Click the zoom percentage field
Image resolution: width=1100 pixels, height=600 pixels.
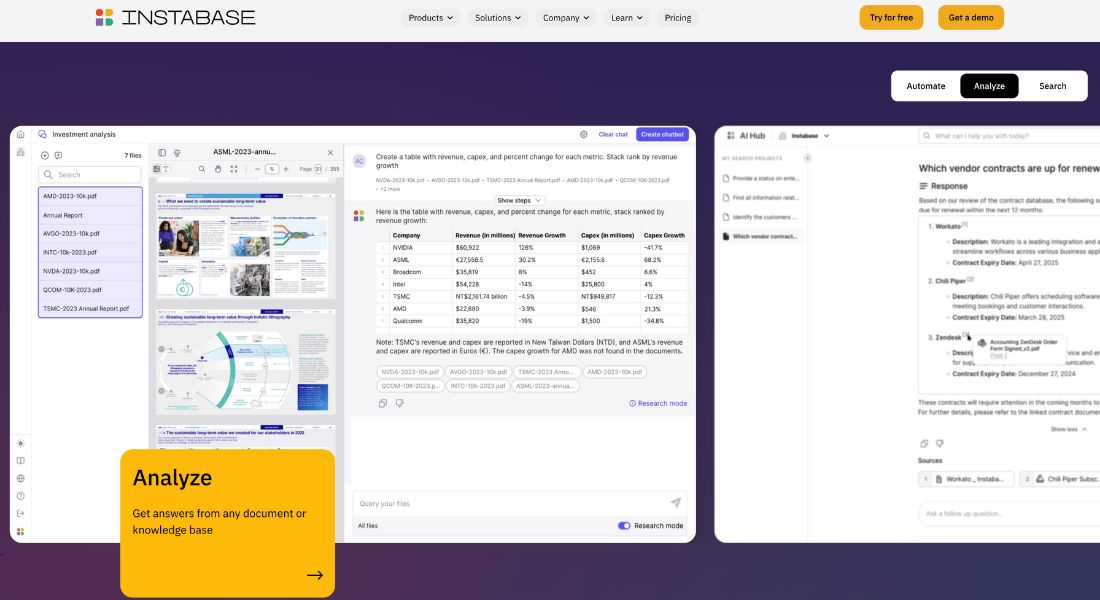271,169
